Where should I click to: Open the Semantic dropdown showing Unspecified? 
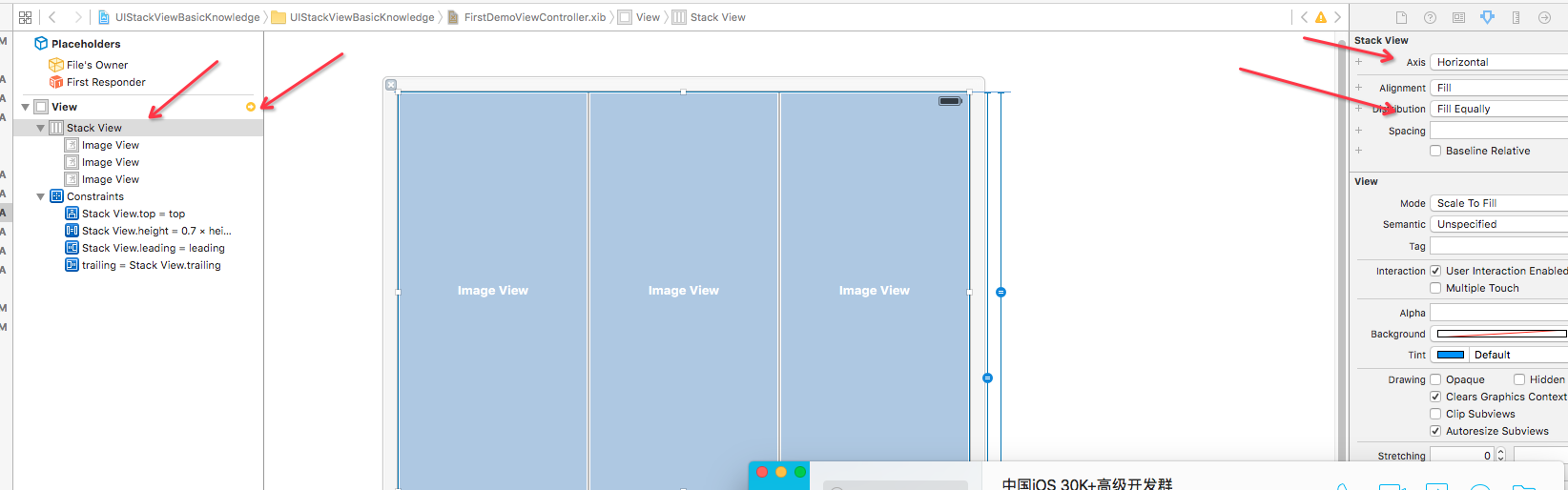[x=1498, y=224]
